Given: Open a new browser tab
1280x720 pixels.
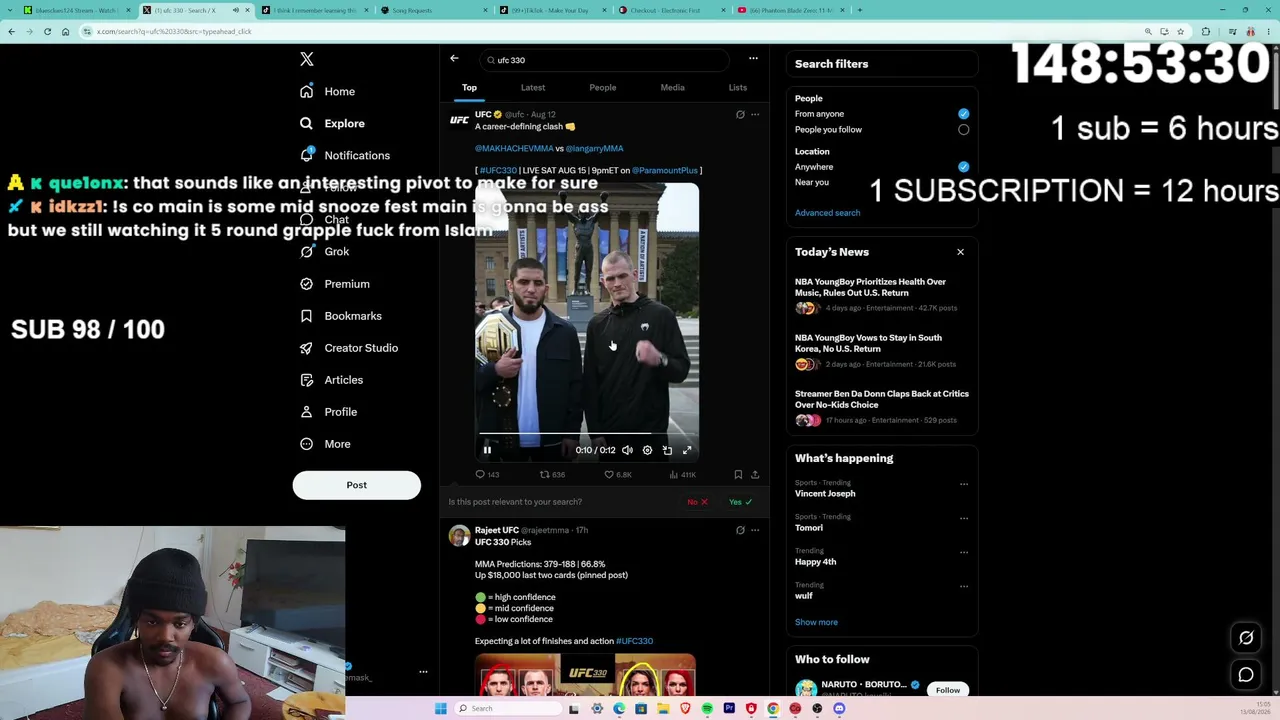Looking at the screenshot, I should (x=859, y=10).
